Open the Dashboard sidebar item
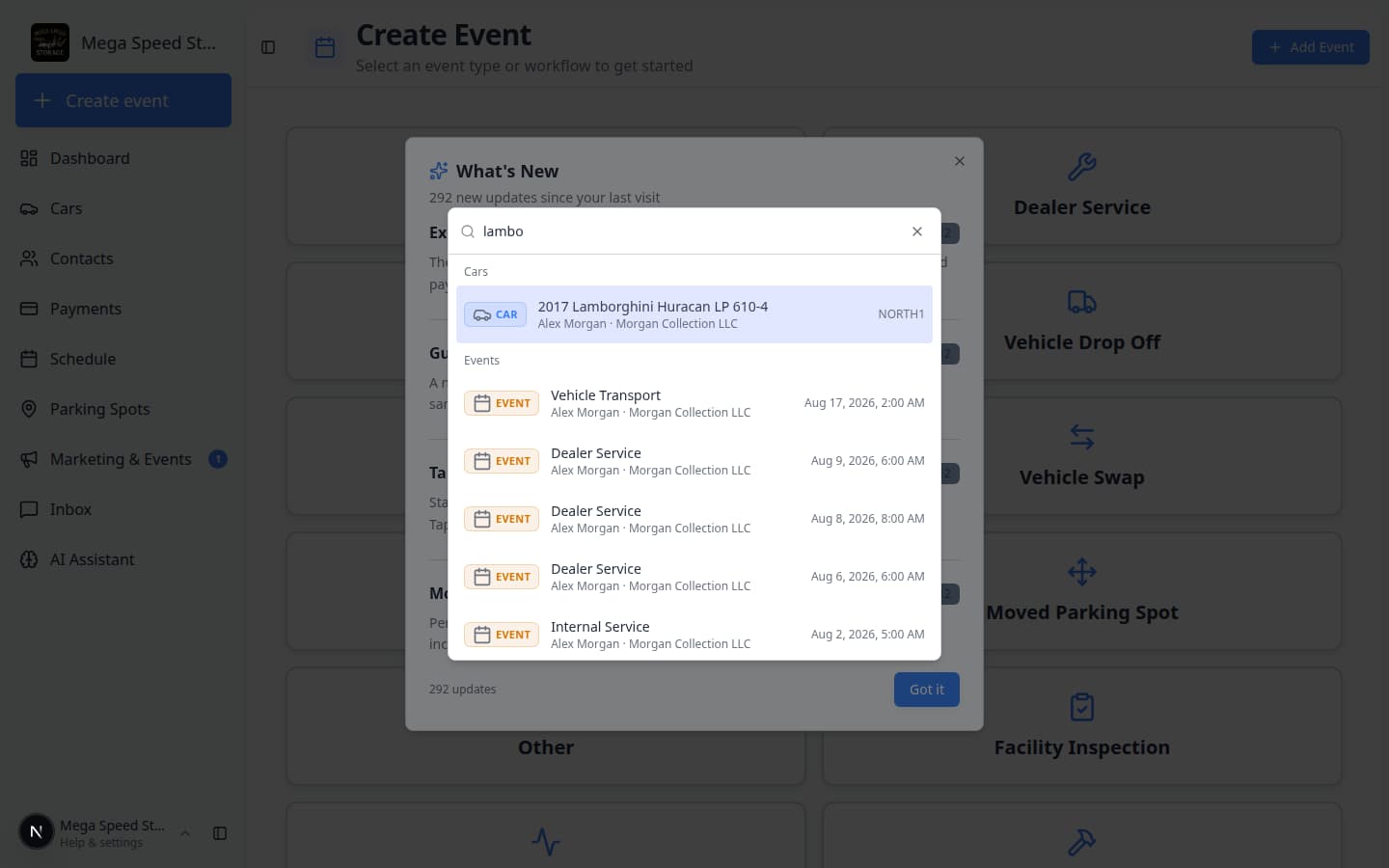Screen dimensions: 1389x868 (123, 158)
